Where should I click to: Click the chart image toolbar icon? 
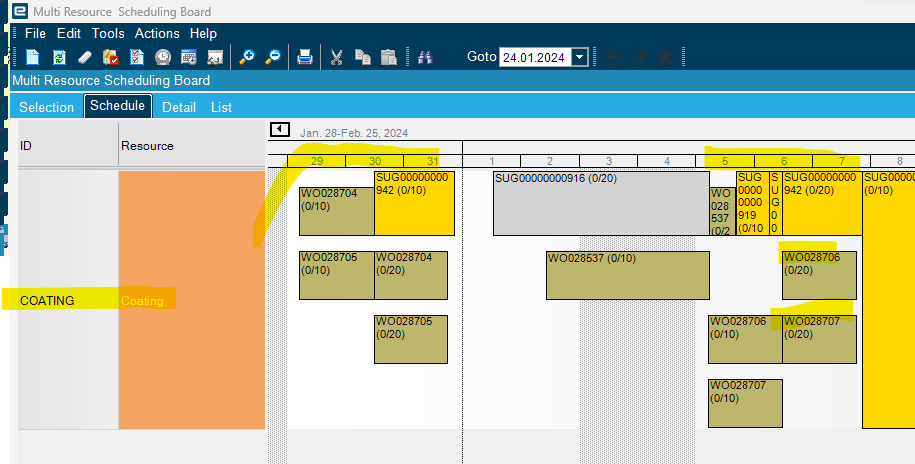tap(215, 57)
